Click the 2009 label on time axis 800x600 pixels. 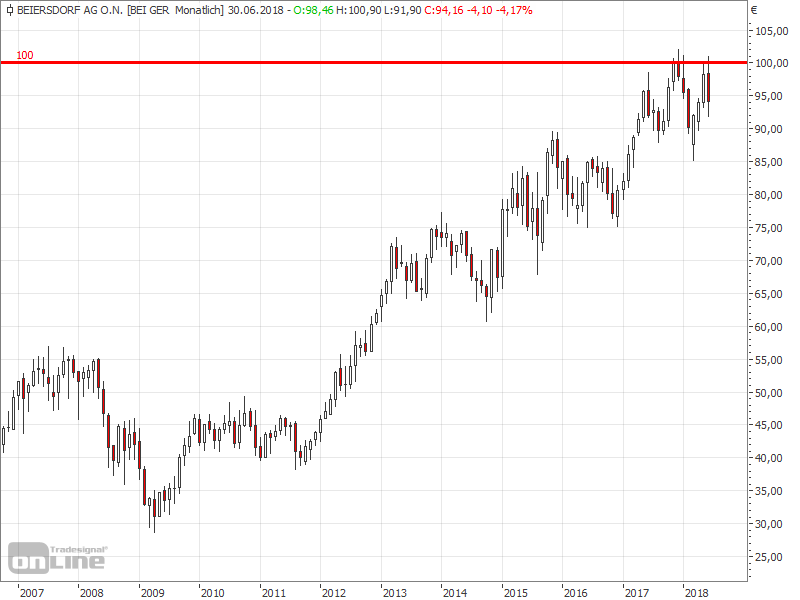(152, 593)
